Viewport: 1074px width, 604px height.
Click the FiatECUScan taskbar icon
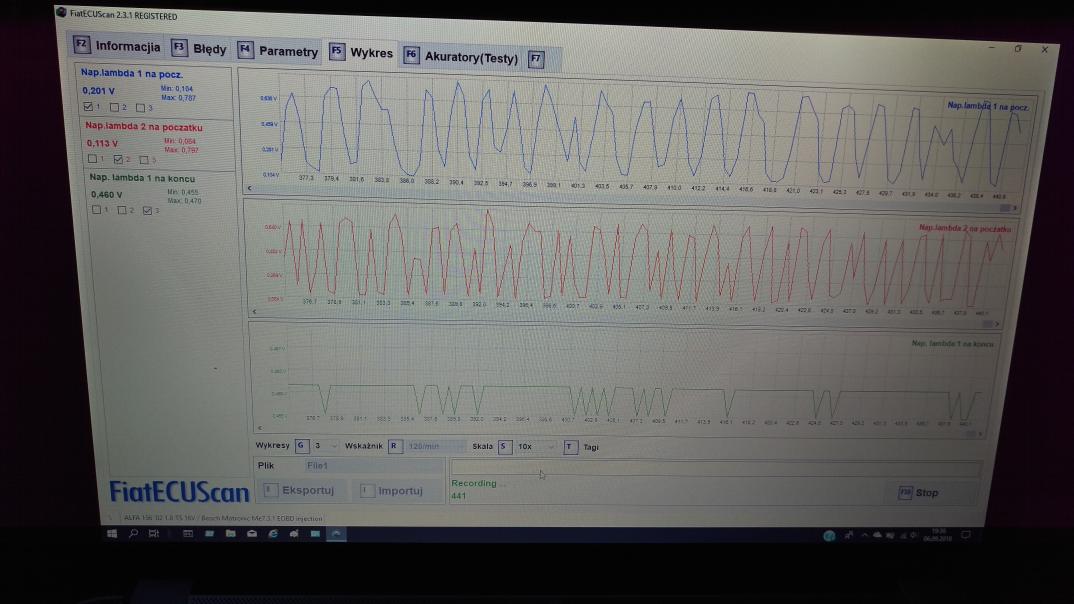[x=336, y=534]
